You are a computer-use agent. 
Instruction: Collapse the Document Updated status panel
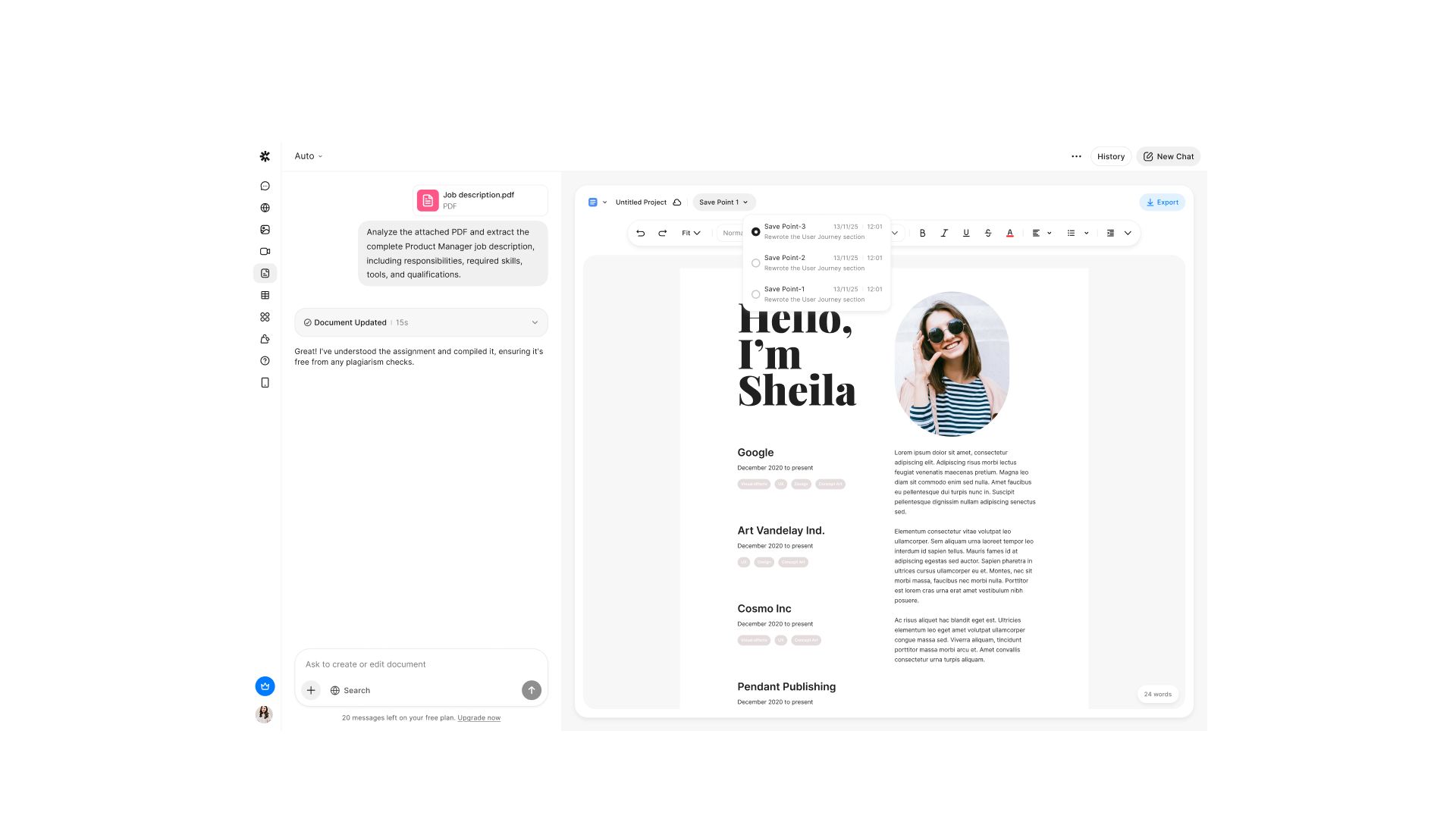(533, 322)
